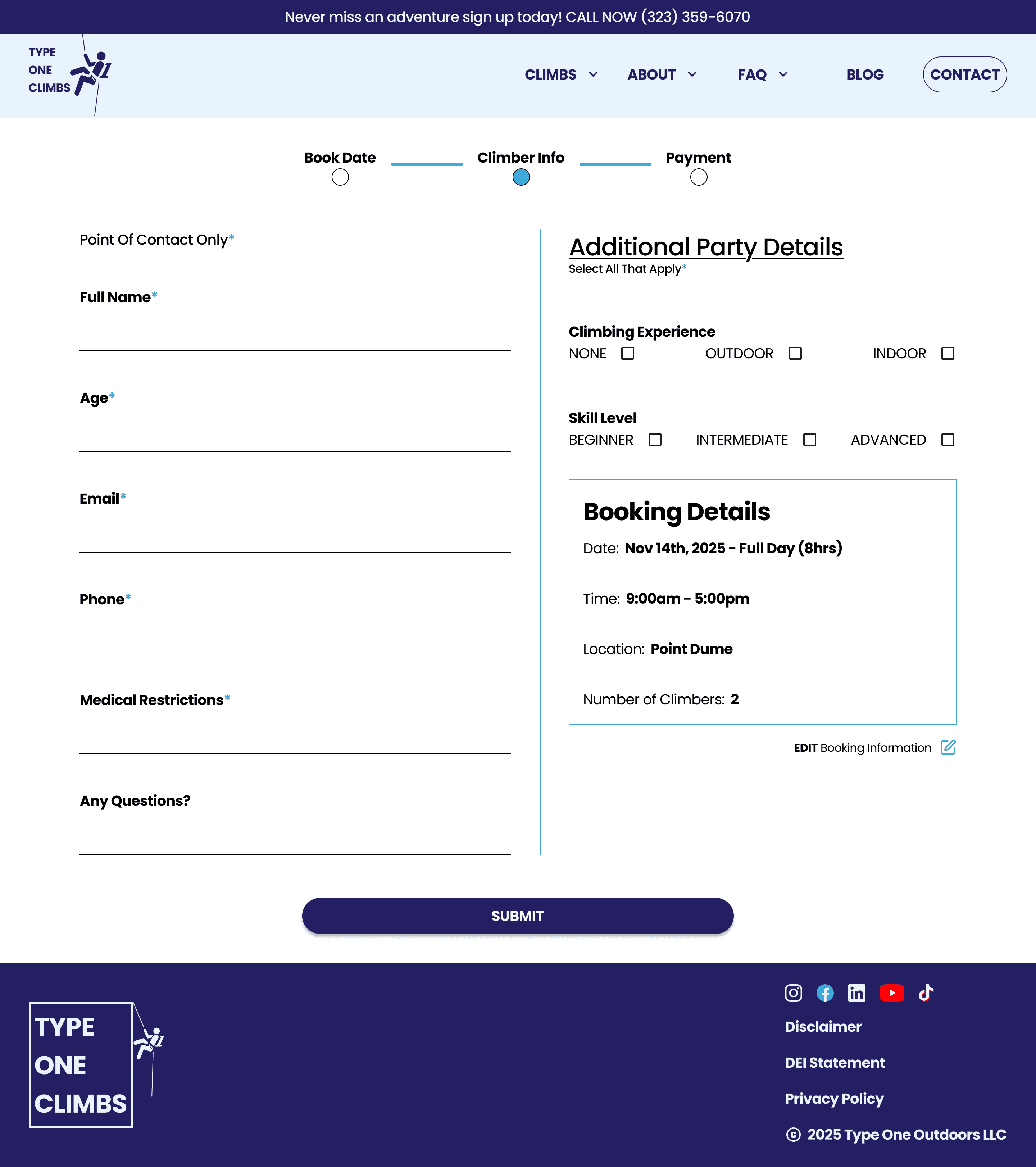Screen dimensions: 1036x1167
Task: Click the CONTACT button
Action: (965, 75)
